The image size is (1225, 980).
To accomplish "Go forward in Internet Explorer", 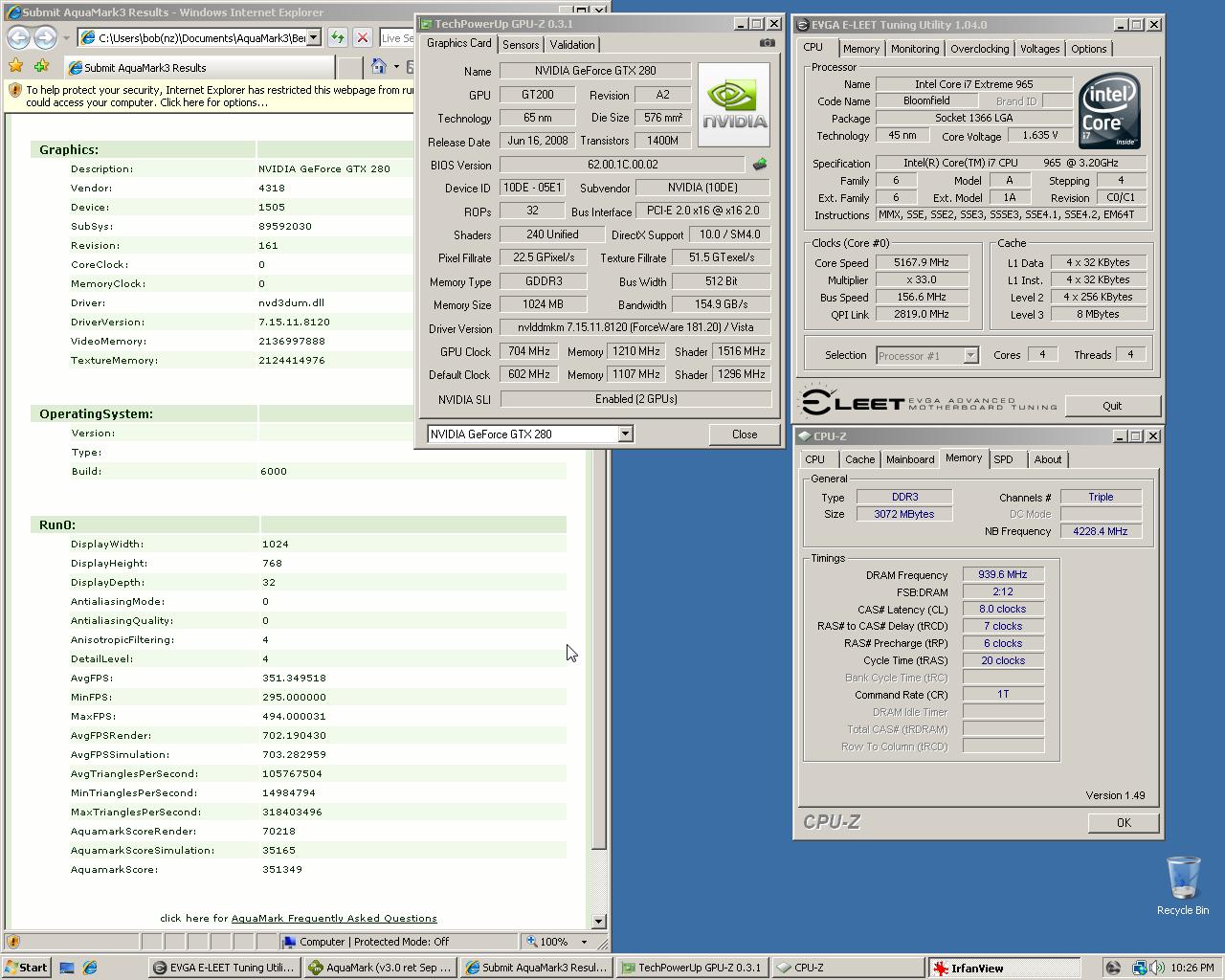I will pos(45,37).
